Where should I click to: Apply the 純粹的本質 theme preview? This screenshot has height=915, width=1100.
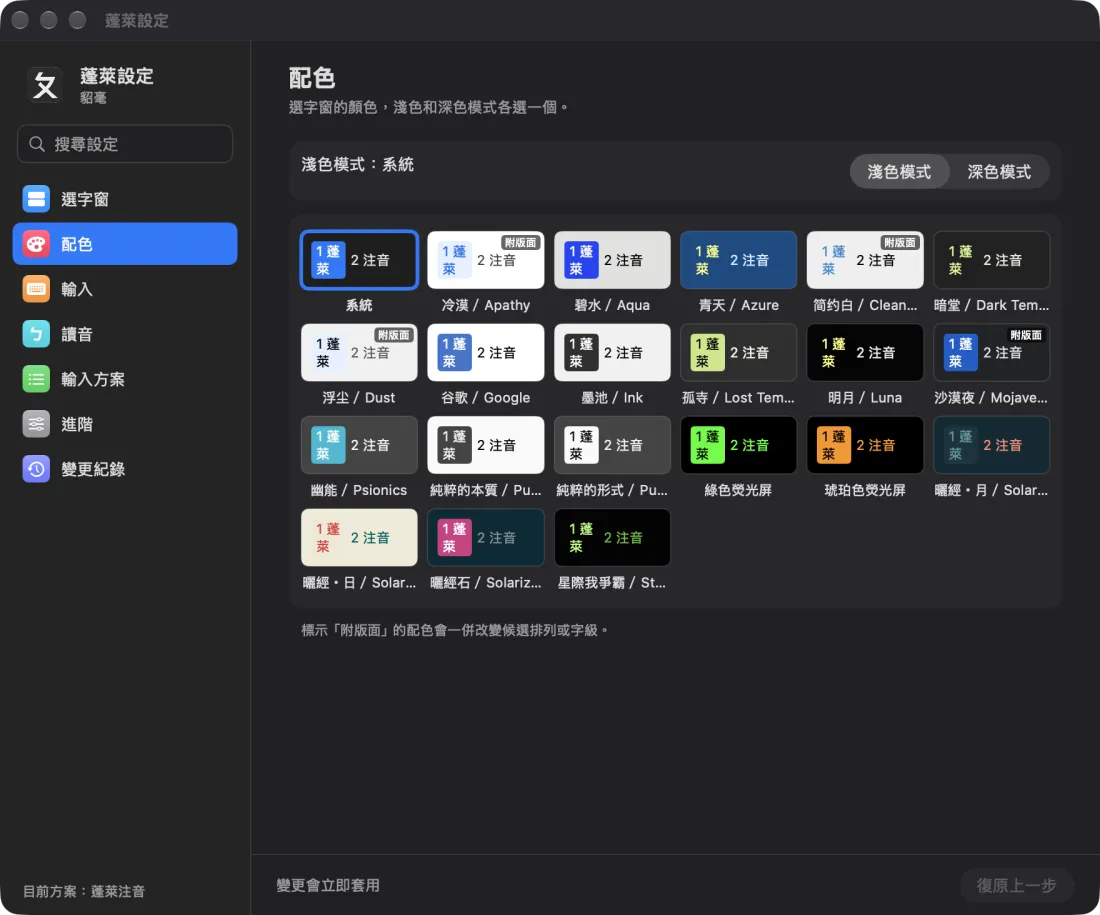(x=485, y=445)
